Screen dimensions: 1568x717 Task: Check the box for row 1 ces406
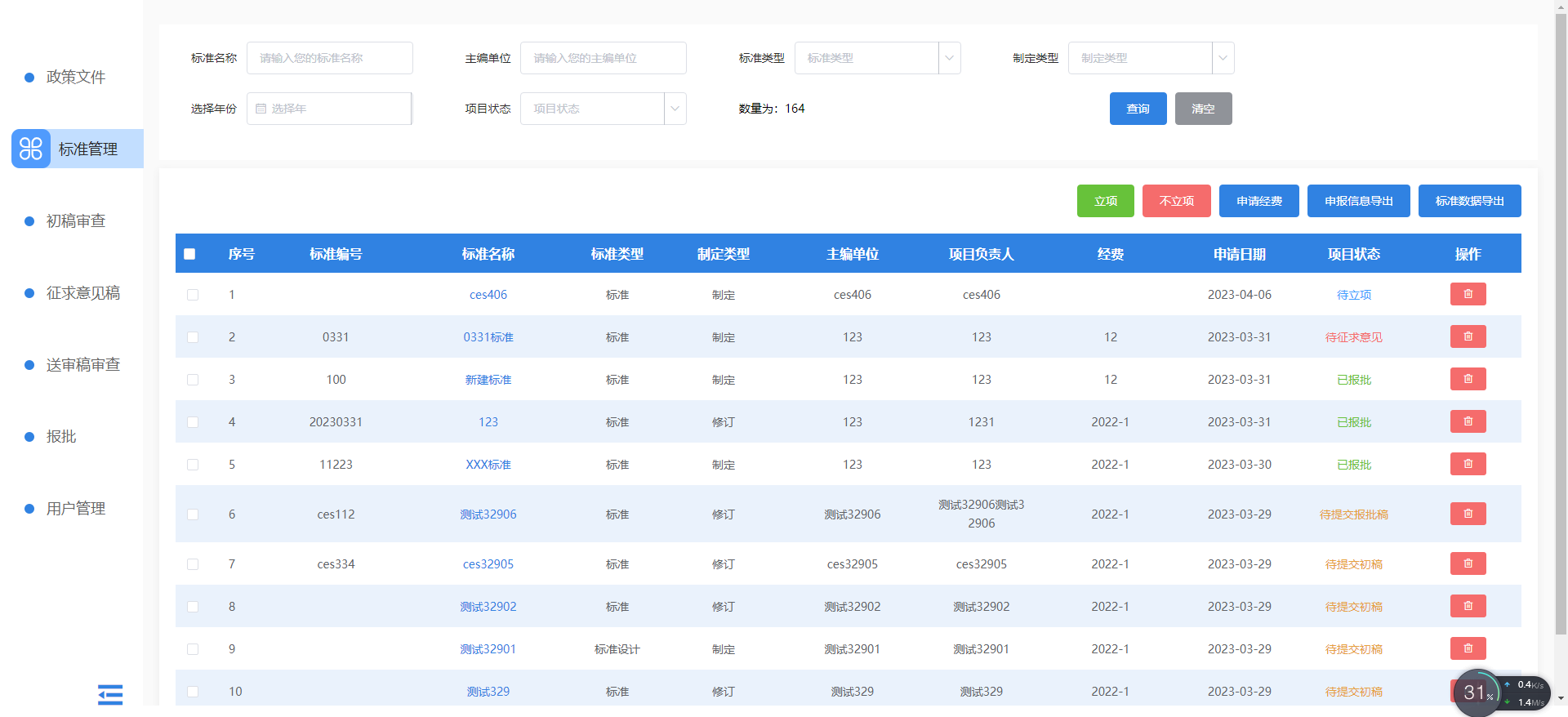point(193,295)
